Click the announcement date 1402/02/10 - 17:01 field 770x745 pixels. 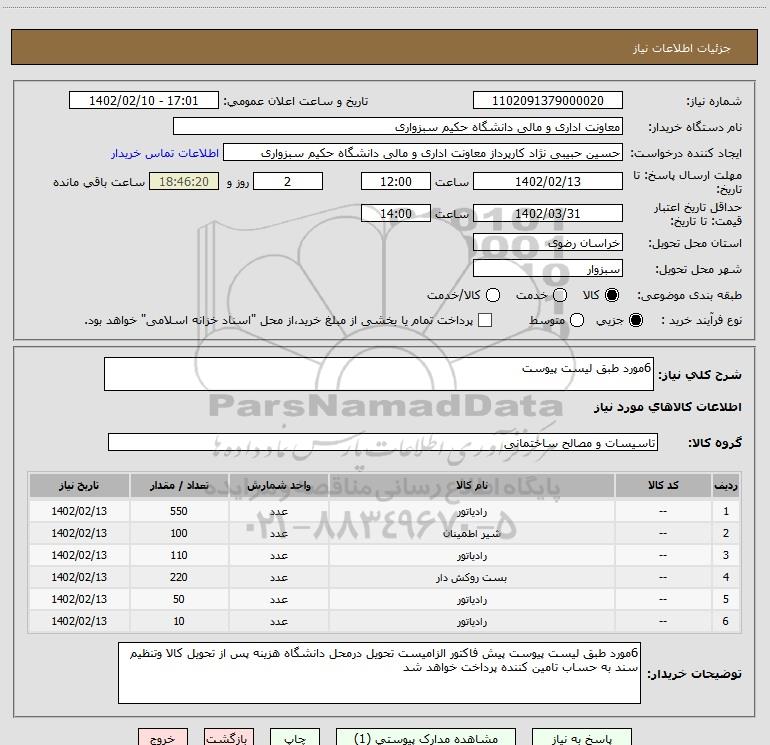tap(144, 101)
